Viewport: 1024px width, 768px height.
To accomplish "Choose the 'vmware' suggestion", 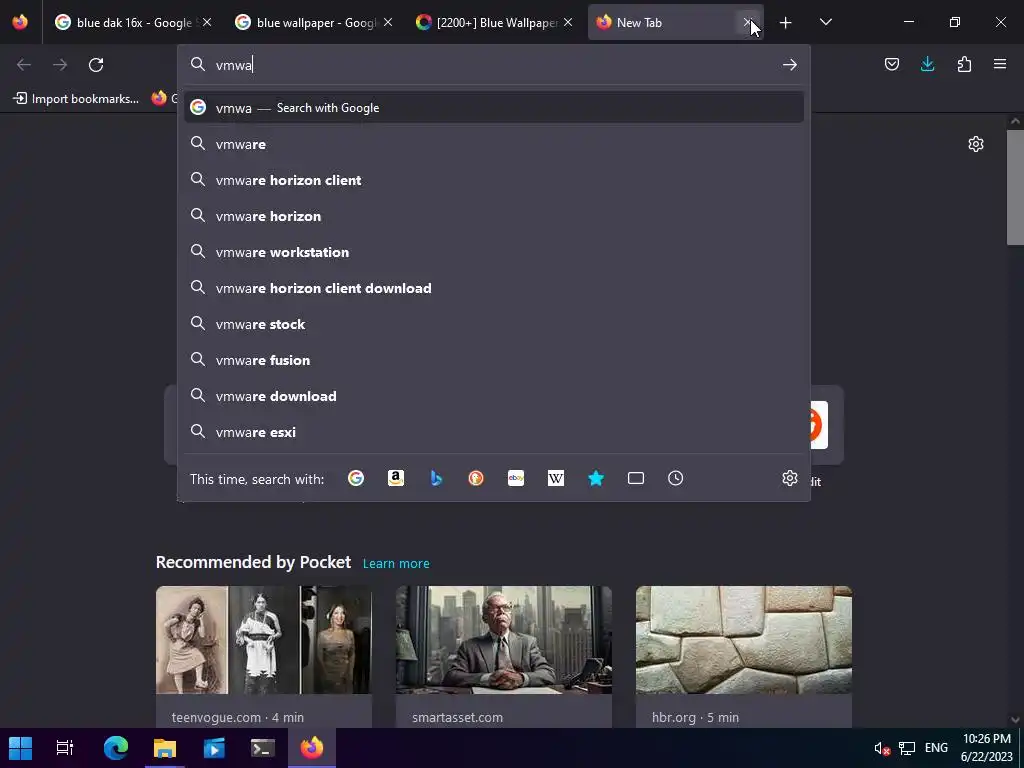I will click(494, 144).
